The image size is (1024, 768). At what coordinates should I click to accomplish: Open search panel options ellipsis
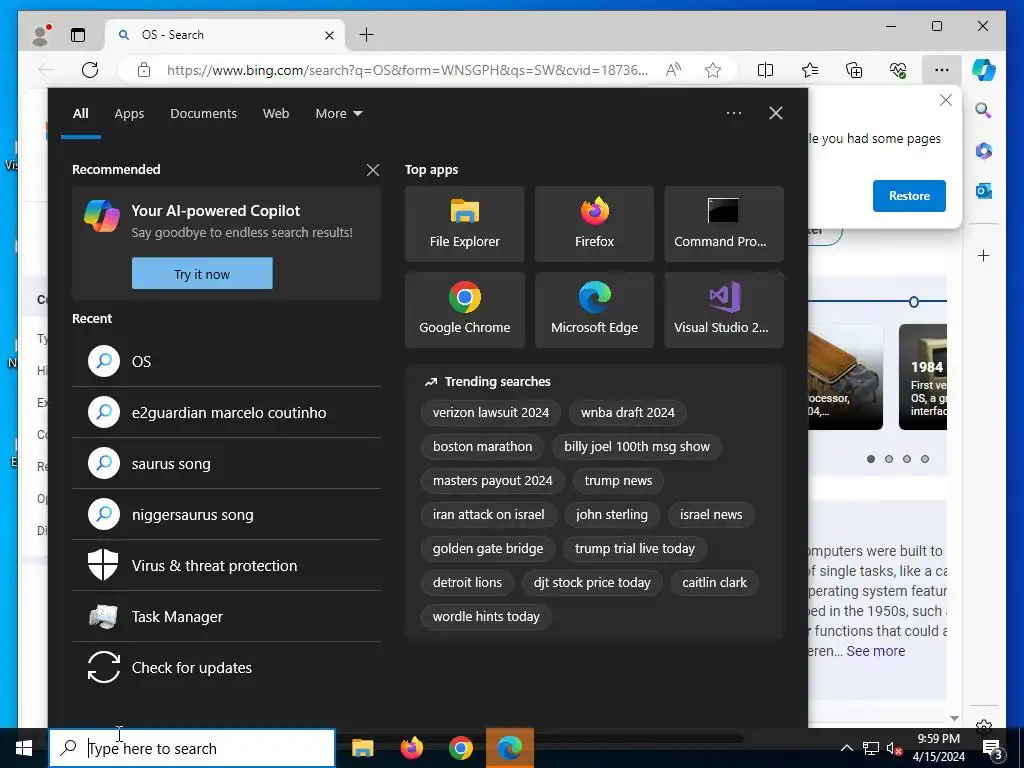pos(734,114)
